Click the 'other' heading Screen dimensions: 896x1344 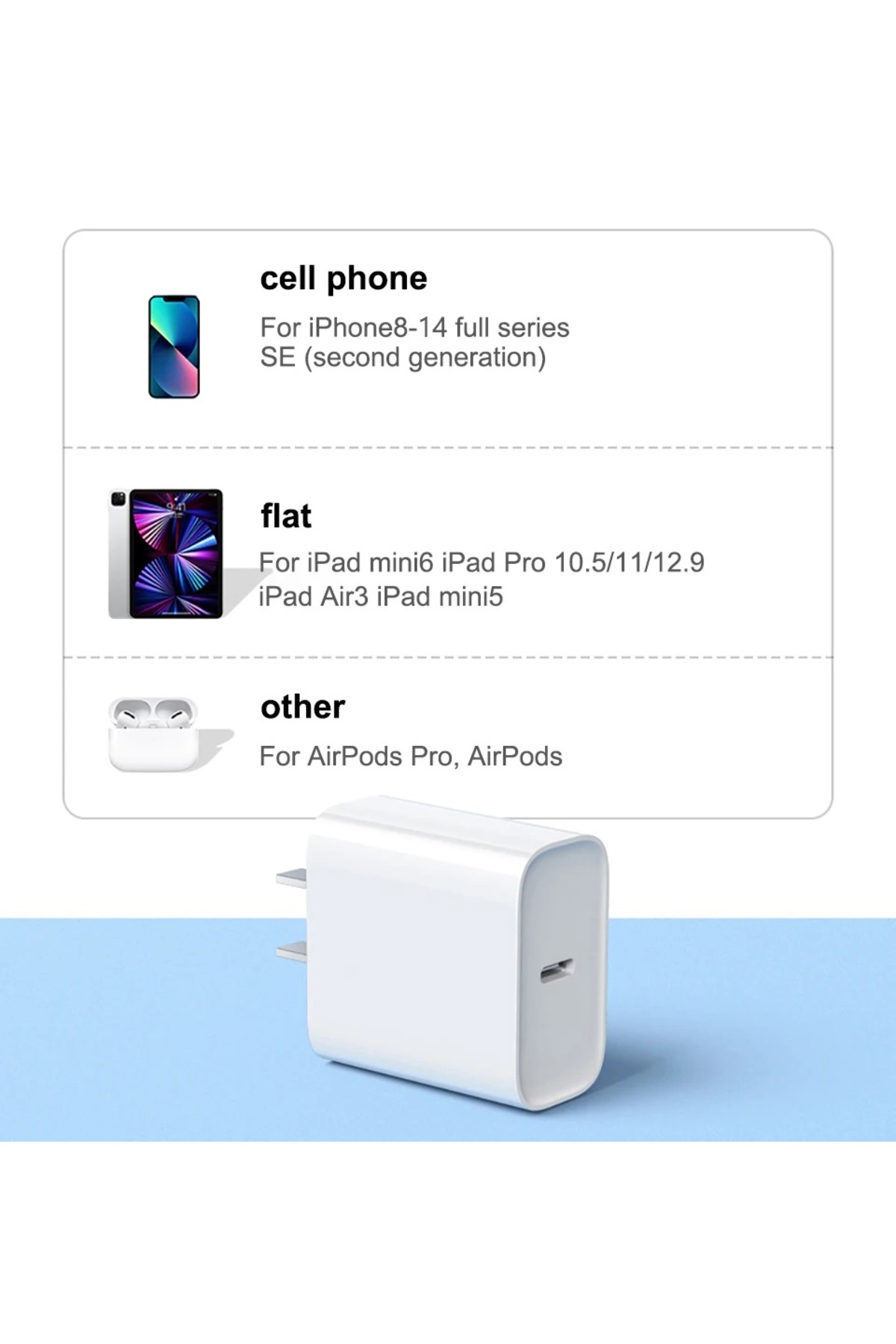coord(303,707)
